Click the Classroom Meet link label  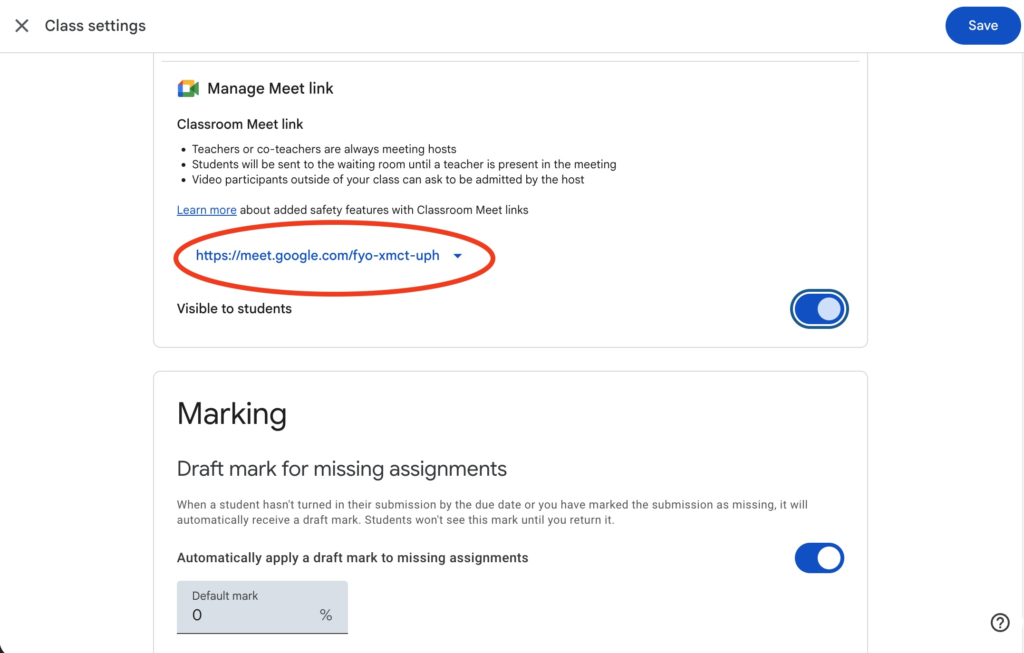[240, 124]
